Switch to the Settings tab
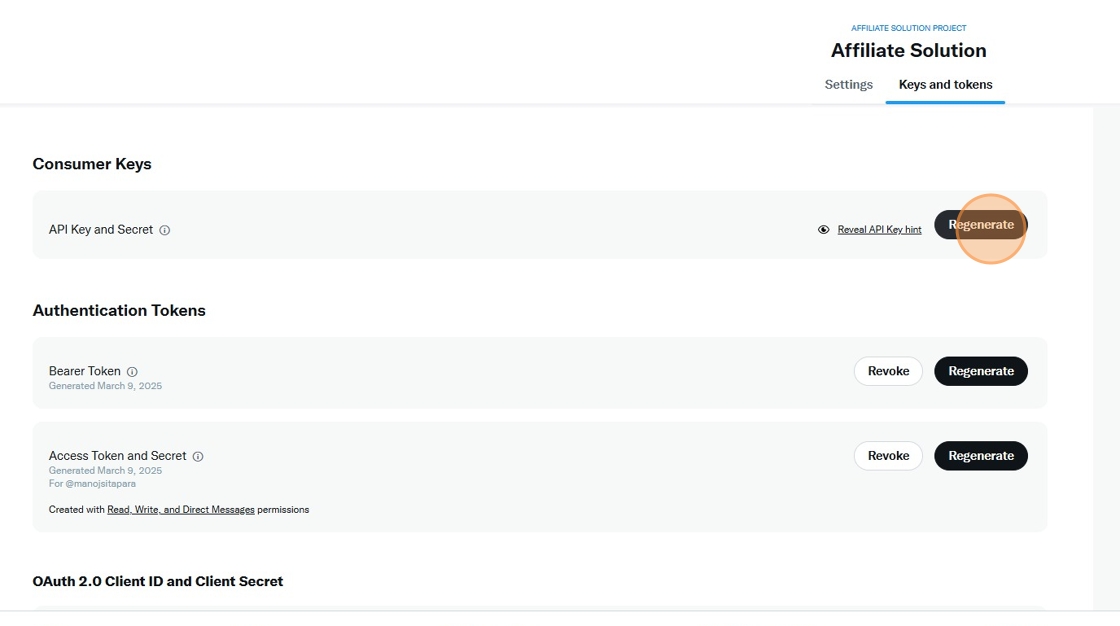The height and width of the screenshot is (626, 1120). pos(849,84)
